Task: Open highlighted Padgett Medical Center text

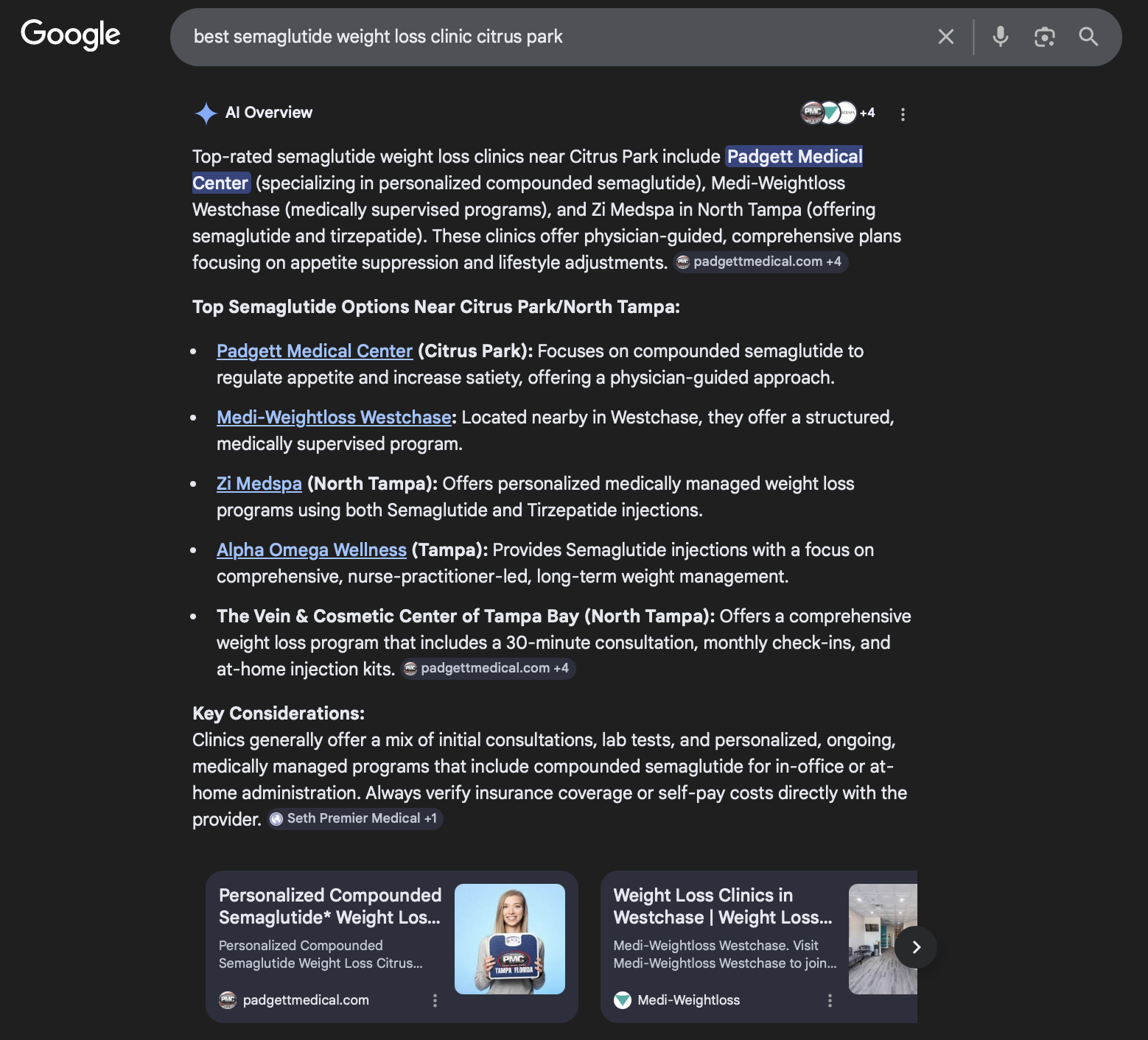Action: pos(794,157)
